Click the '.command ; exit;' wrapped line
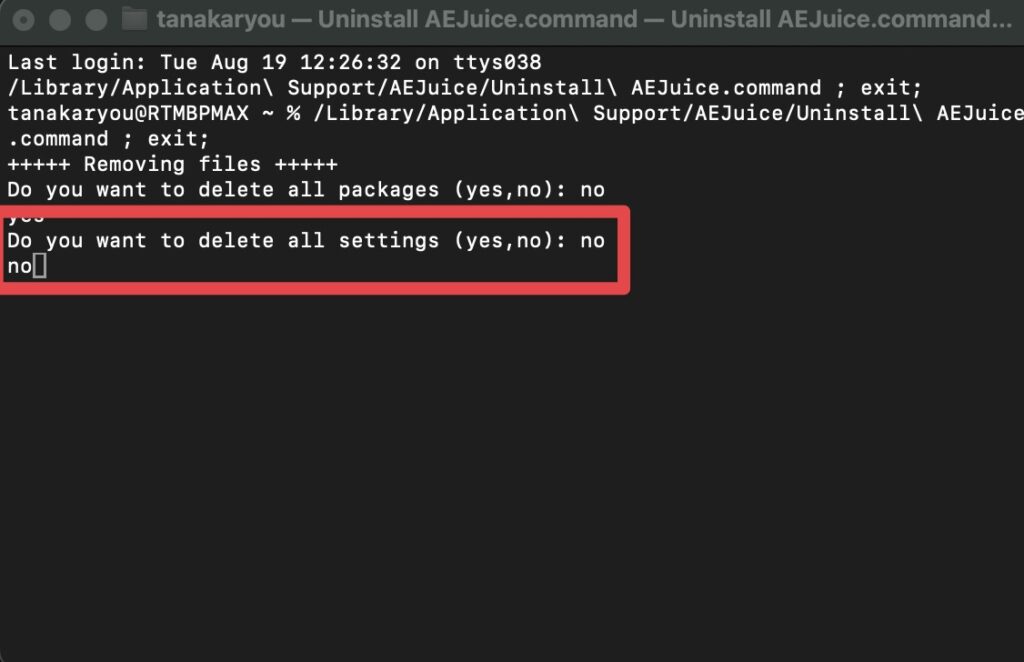 pyautogui.click(x=108, y=139)
